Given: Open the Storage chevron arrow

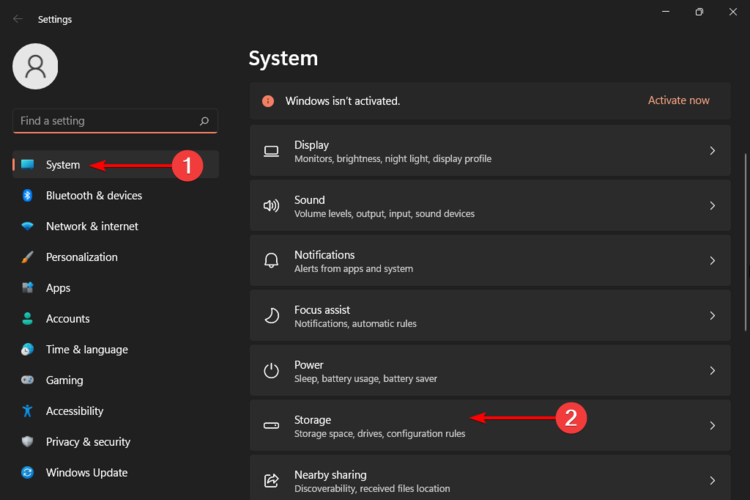Looking at the screenshot, I should pos(712,426).
